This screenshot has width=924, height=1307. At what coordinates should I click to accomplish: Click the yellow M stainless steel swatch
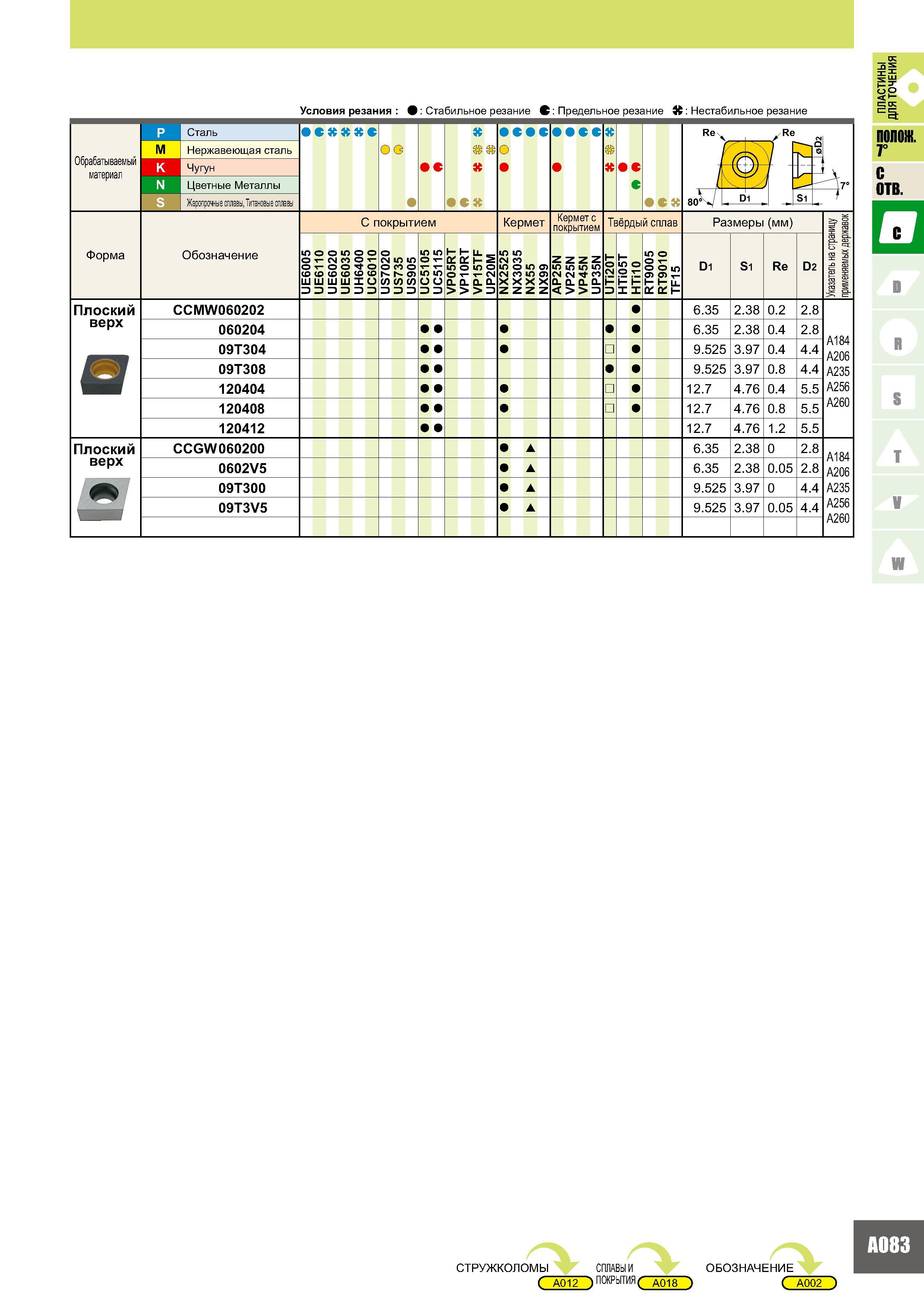[161, 150]
